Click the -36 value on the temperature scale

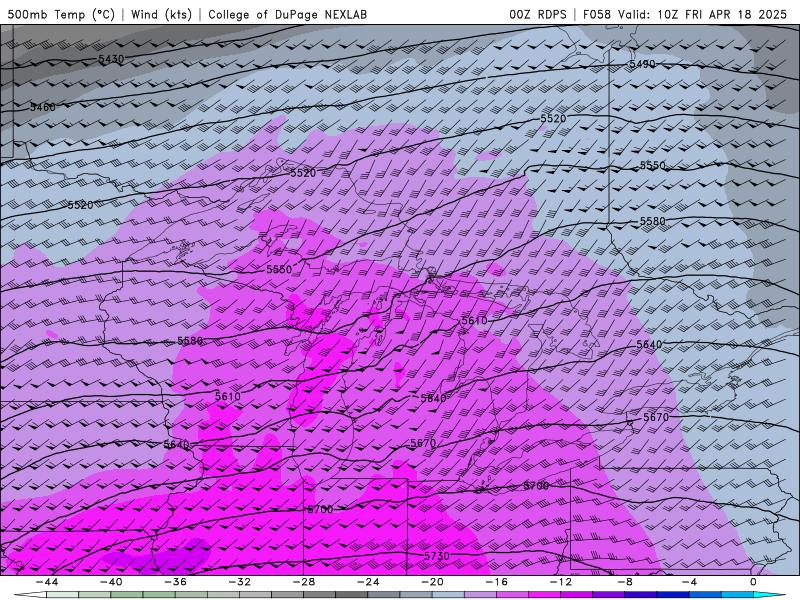[x=176, y=582]
